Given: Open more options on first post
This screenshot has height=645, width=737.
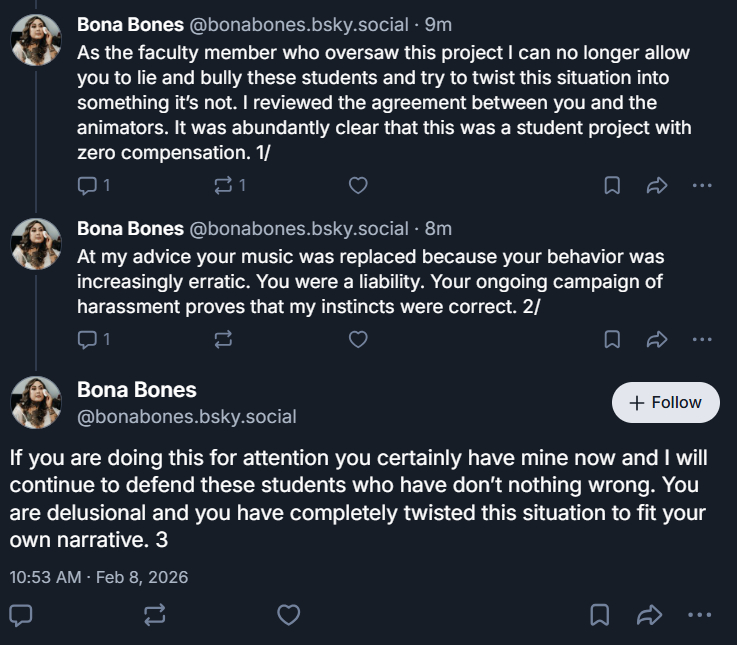Looking at the screenshot, I should (x=702, y=185).
